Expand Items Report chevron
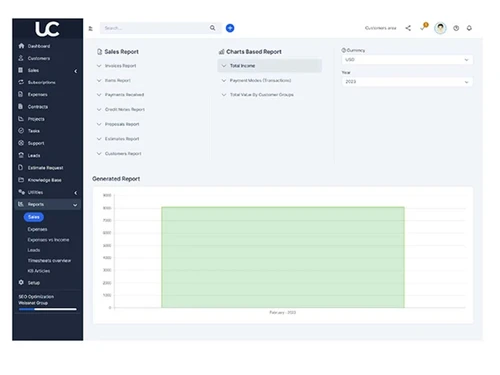 99,80
